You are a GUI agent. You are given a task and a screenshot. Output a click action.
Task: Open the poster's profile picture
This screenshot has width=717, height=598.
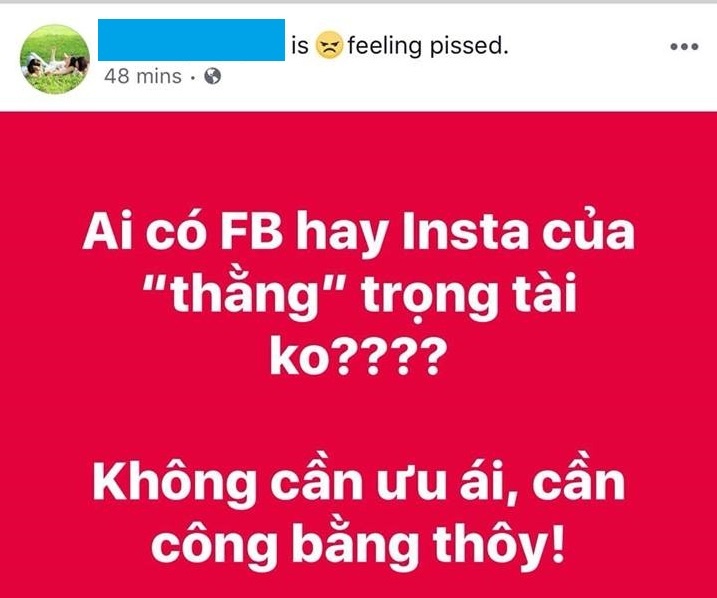(55, 59)
